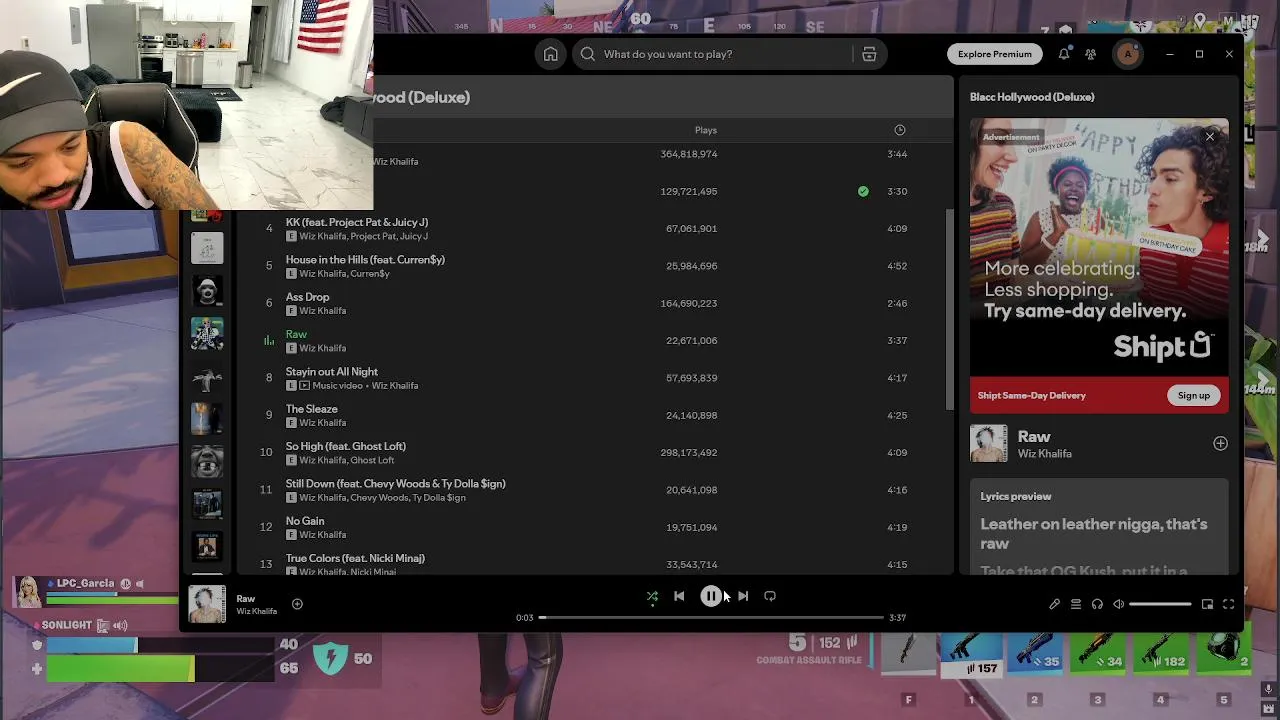Screen dimensions: 1280x720
Task: Open the play queue icon
Action: [1076, 604]
